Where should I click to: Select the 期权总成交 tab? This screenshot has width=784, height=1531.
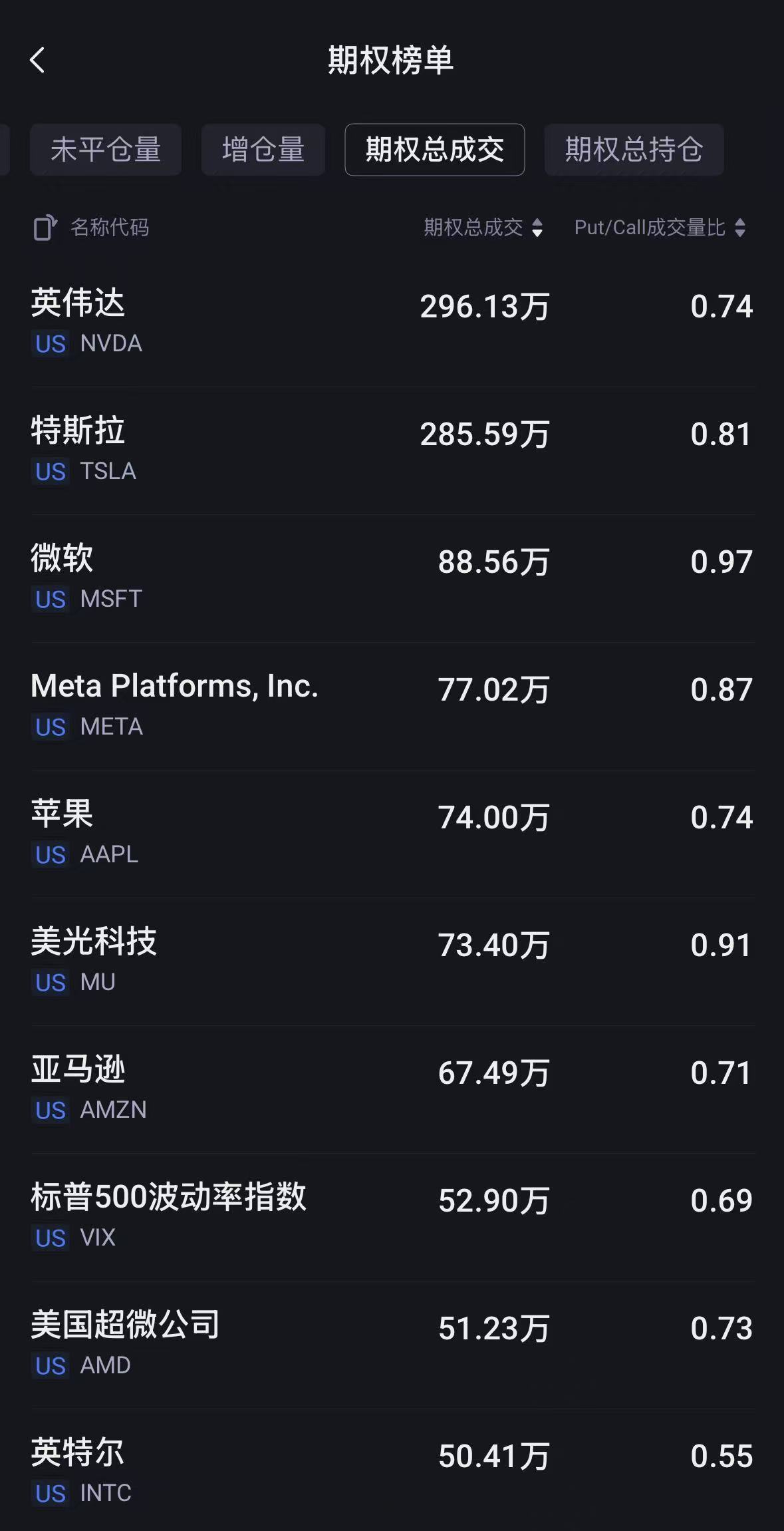[x=434, y=150]
